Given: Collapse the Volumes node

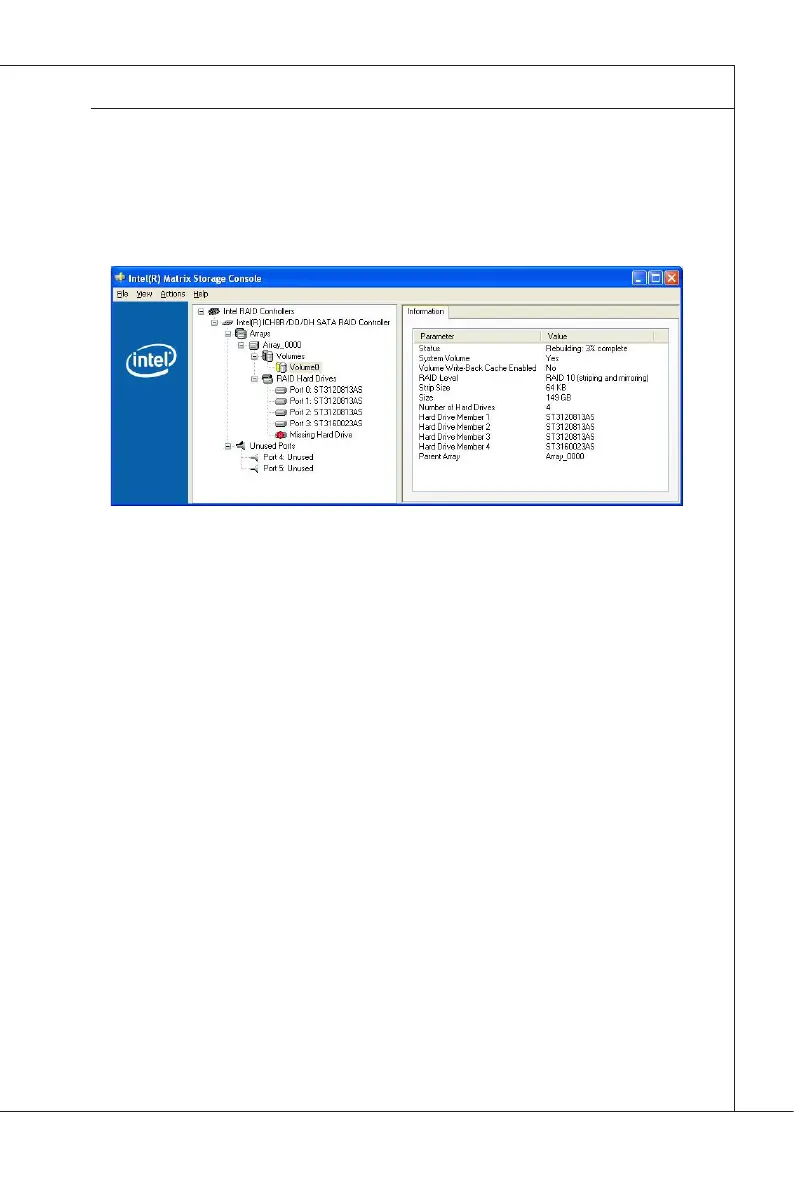Looking at the screenshot, I should pyautogui.click(x=255, y=356).
